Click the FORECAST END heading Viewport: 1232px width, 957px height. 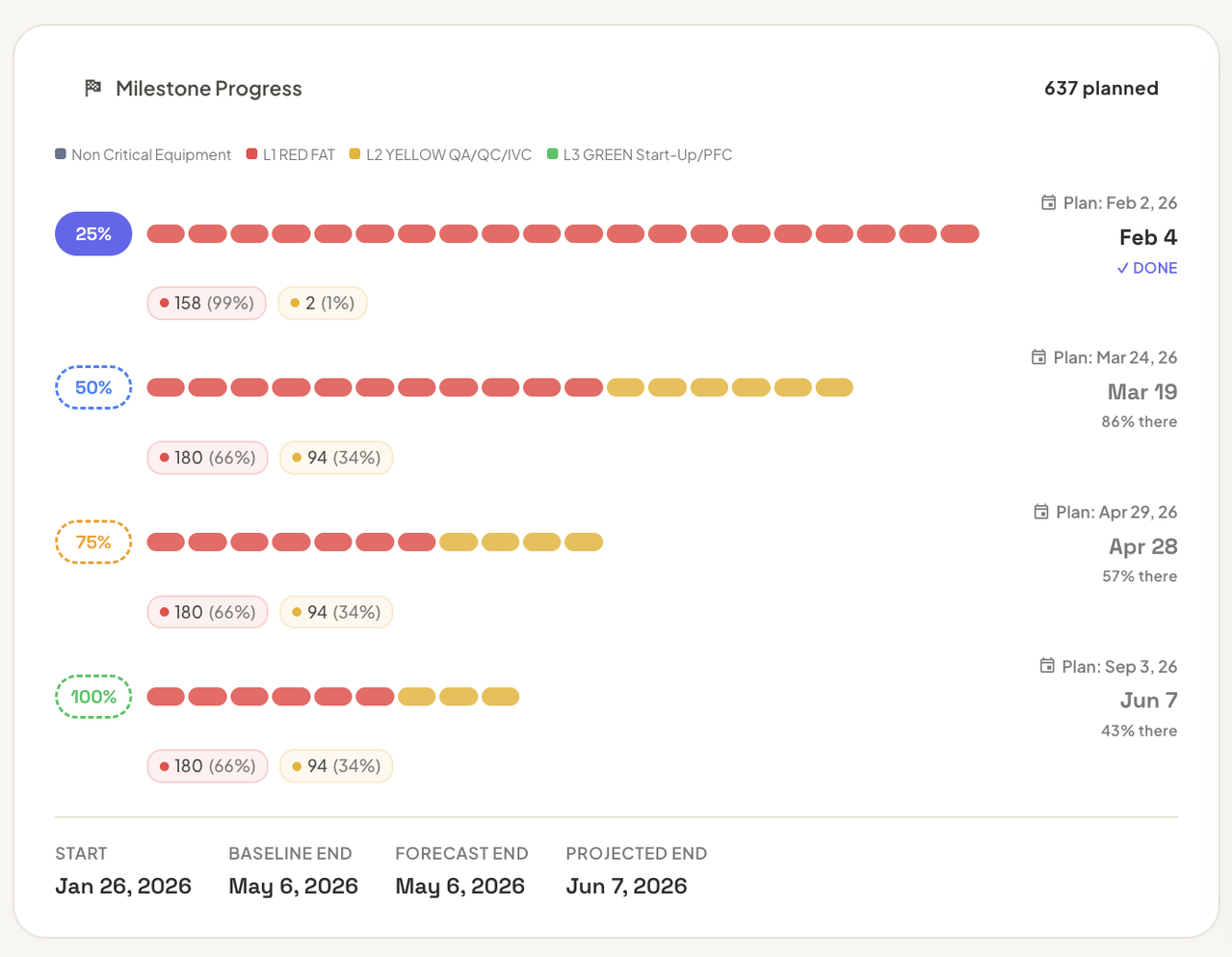click(461, 854)
